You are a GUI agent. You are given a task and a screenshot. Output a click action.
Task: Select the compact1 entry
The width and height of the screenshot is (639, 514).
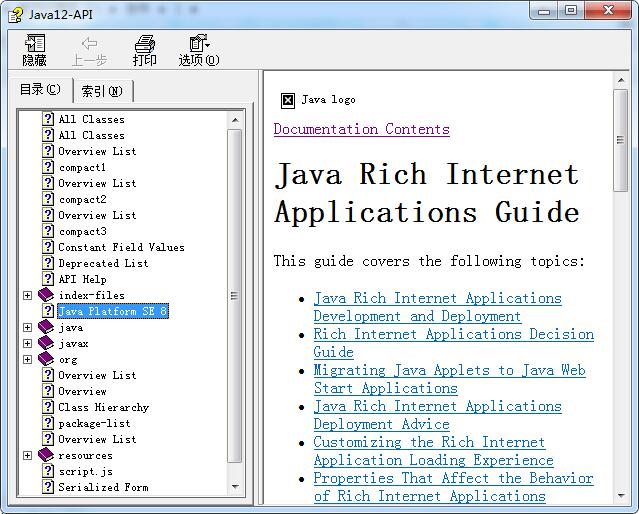82,167
